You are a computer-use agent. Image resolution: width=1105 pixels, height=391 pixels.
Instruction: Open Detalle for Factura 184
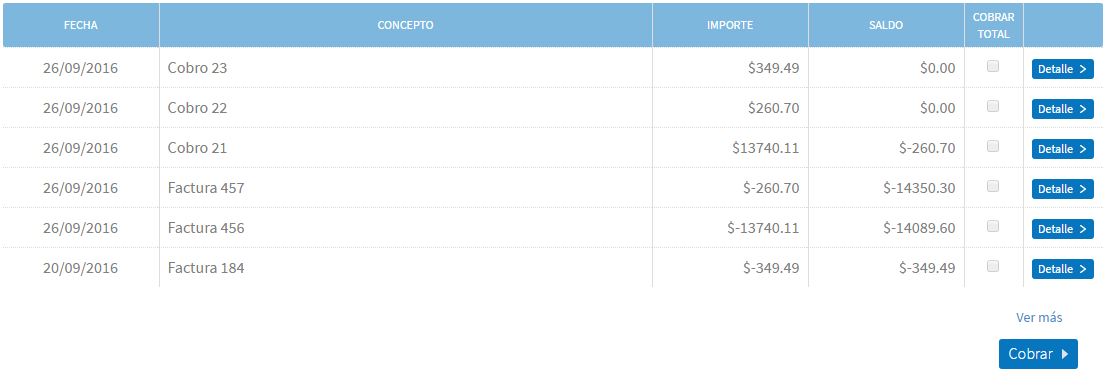coord(1063,269)
